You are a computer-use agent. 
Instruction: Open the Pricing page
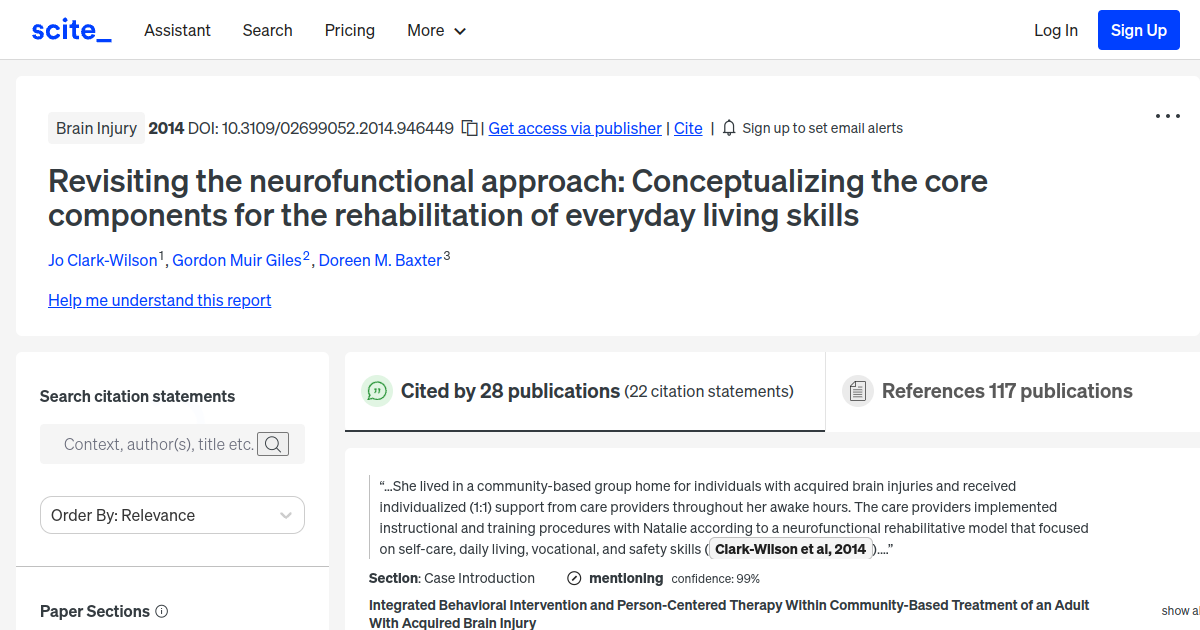[349, 31]
